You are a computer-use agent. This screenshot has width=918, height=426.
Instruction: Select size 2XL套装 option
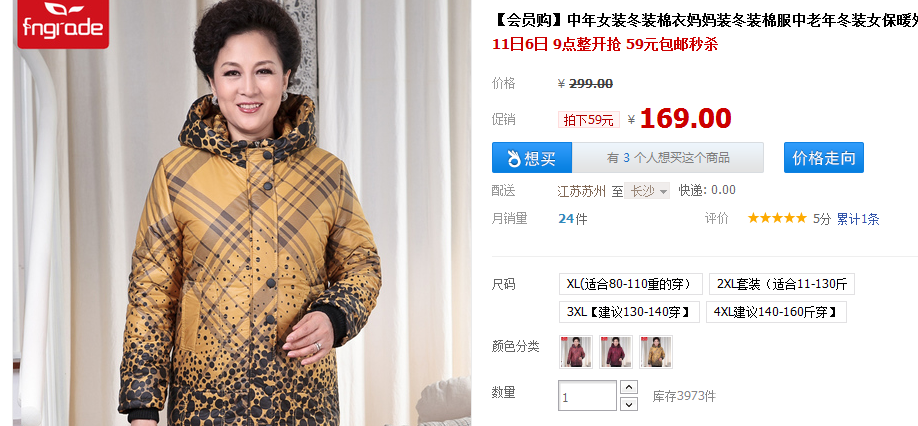[x=782, y=284]
